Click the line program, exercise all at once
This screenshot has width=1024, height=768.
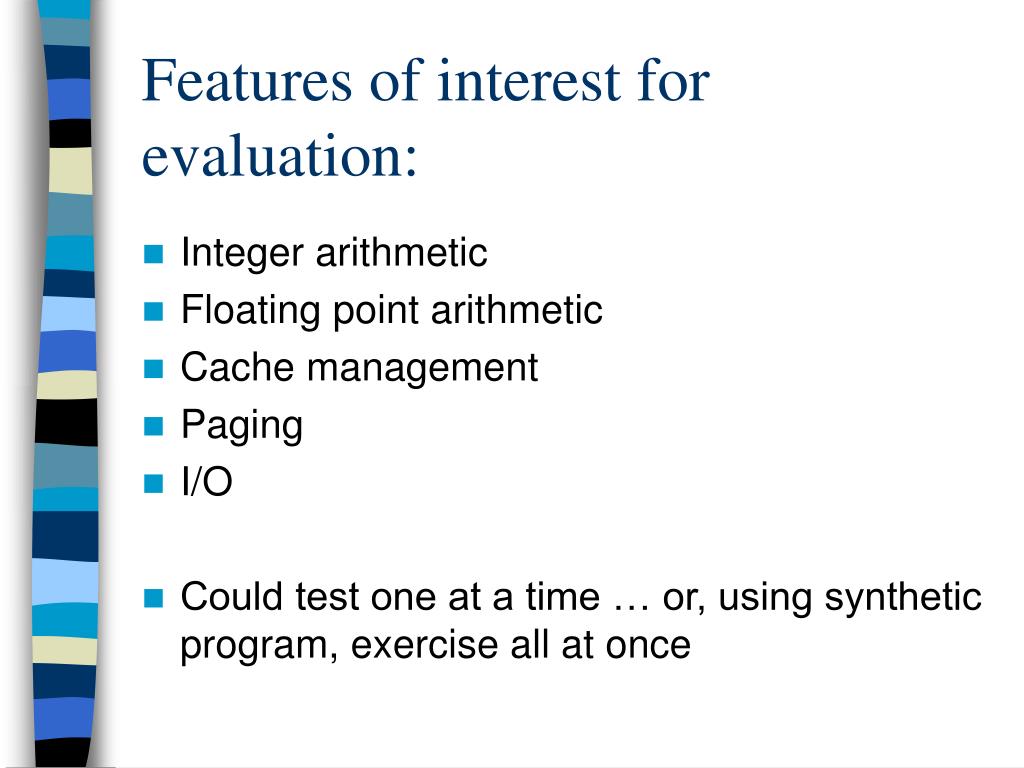[435, 647]
